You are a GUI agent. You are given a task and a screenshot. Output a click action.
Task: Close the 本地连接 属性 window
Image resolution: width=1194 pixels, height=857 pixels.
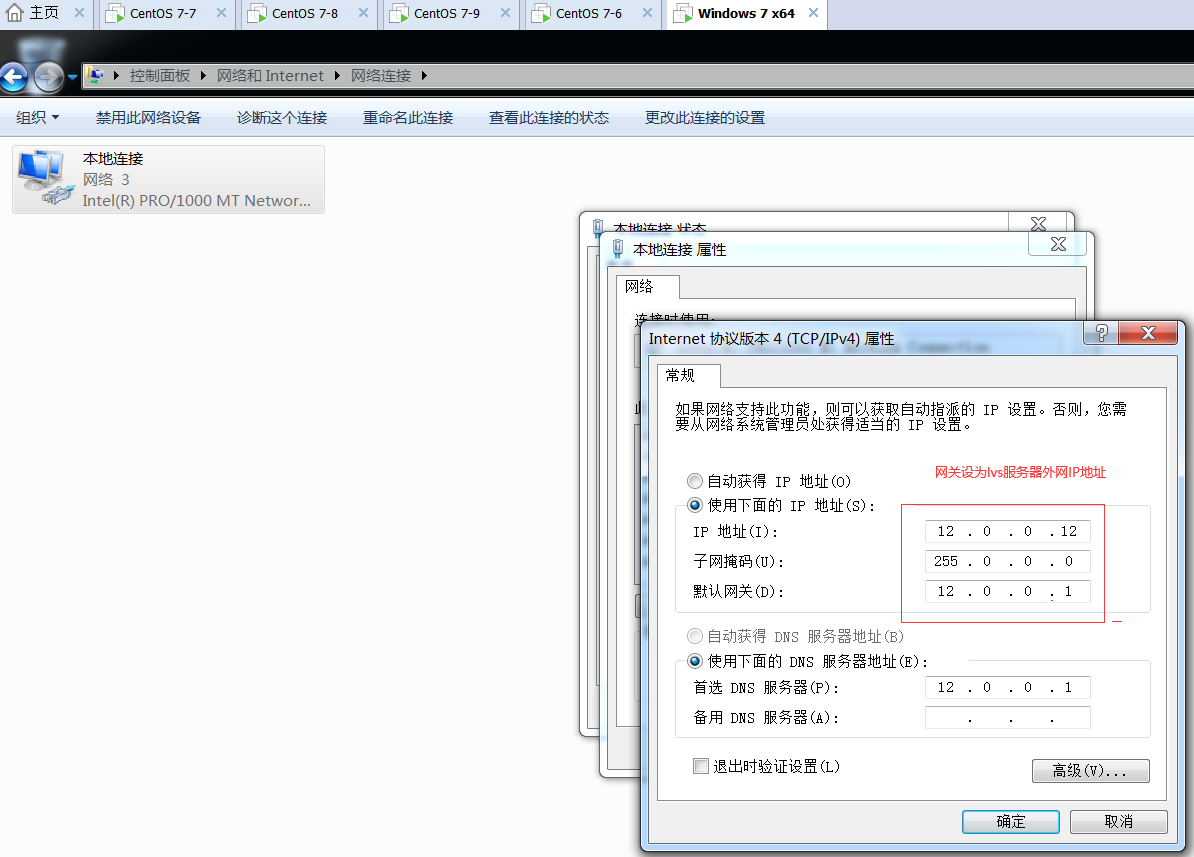[1058, 244]
